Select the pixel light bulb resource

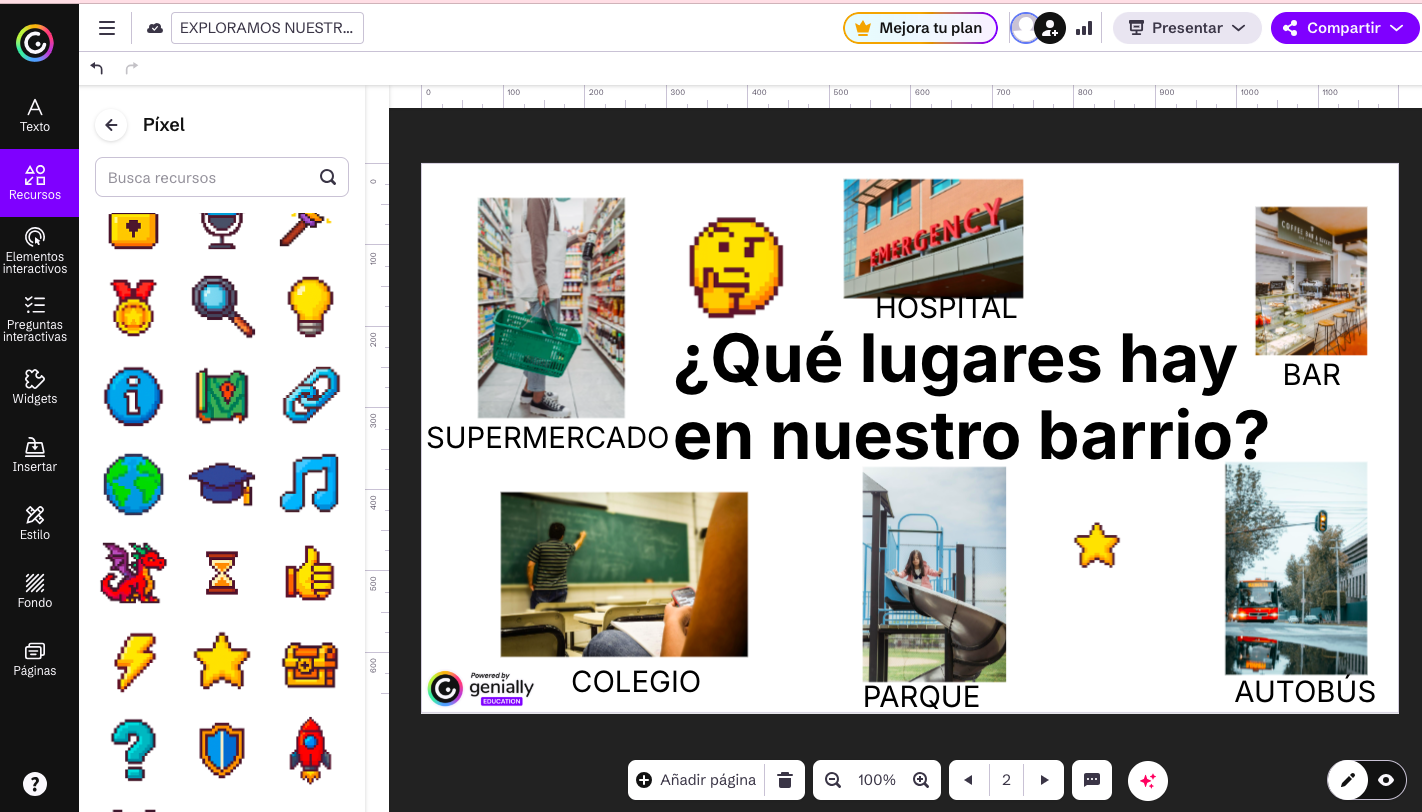[x=309, y=307]
